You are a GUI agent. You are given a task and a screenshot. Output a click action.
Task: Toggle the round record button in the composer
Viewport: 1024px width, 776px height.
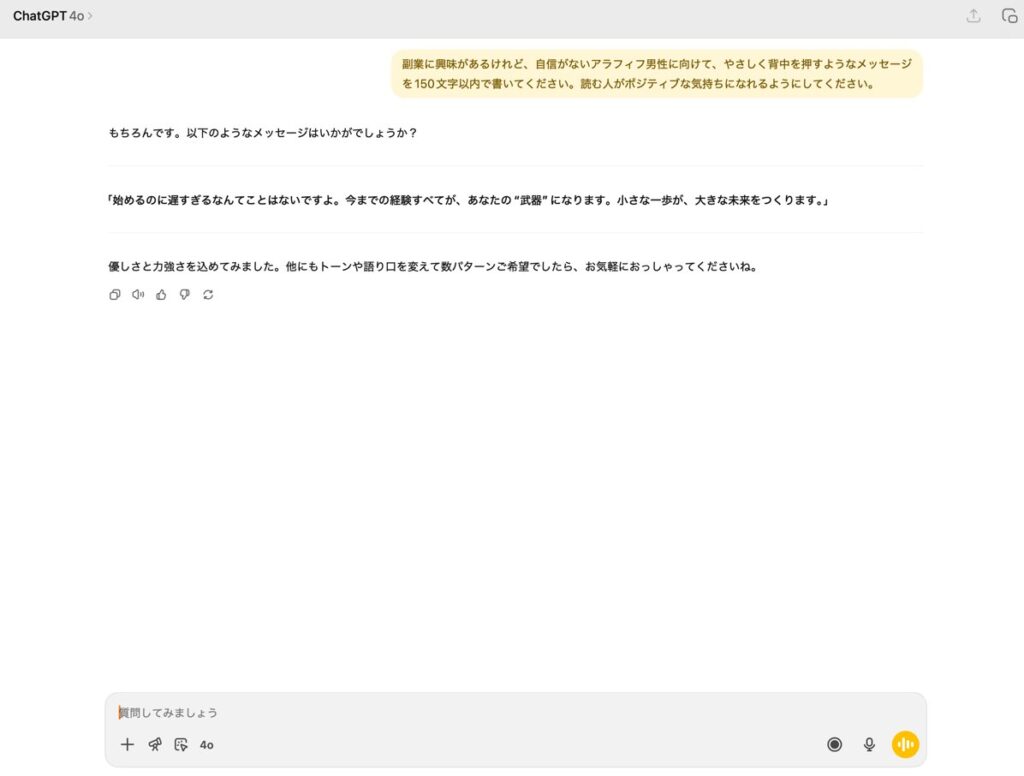click(834, 744)
